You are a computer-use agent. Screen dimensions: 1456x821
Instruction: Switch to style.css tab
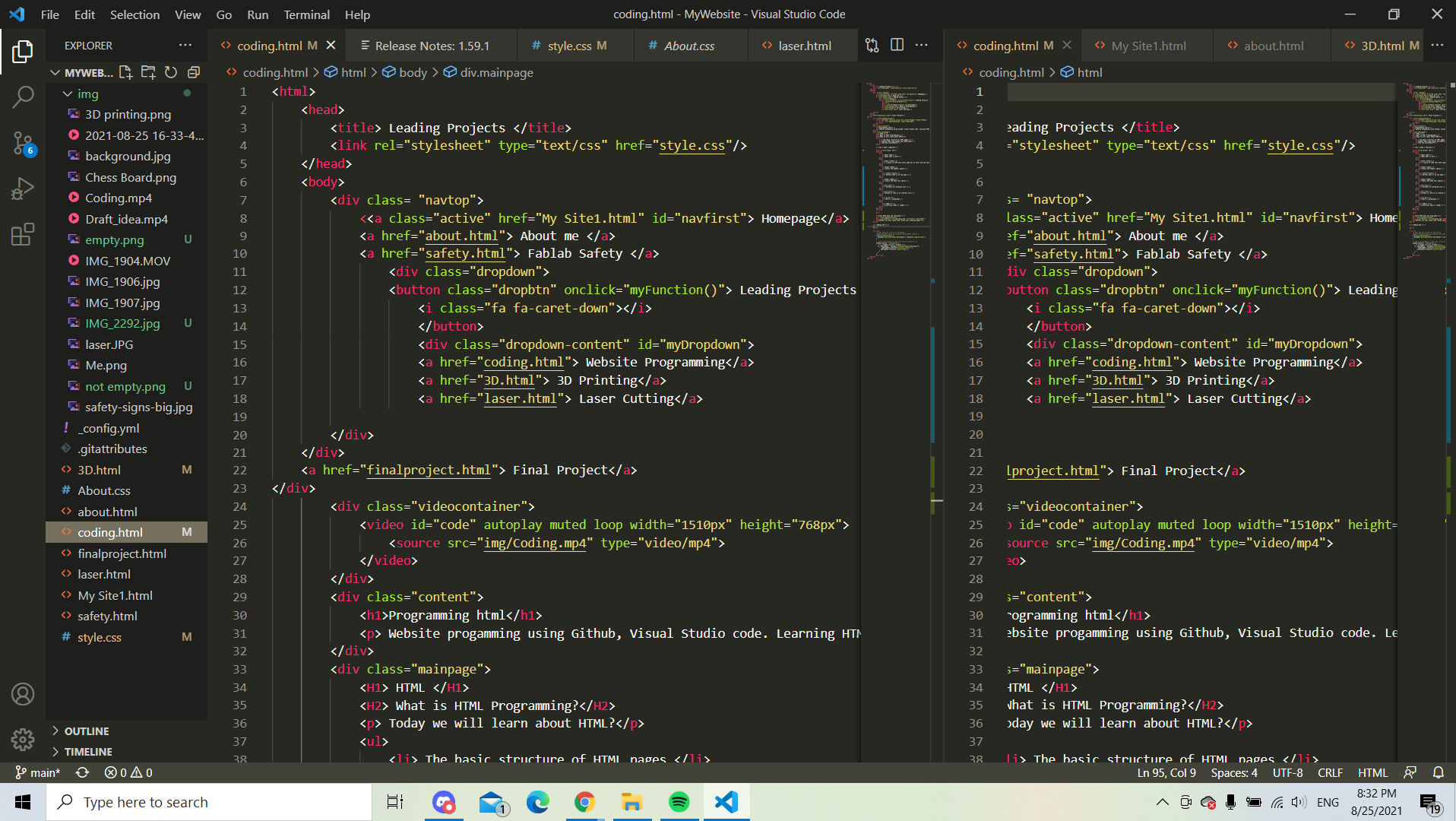click(575, 46)
